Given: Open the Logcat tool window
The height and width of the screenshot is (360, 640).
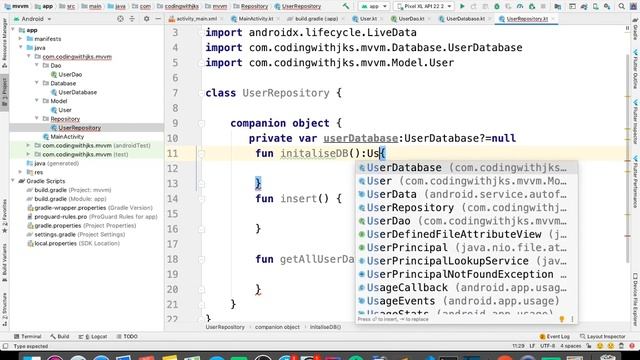Looking at the screenshot, I should point(93,337).
